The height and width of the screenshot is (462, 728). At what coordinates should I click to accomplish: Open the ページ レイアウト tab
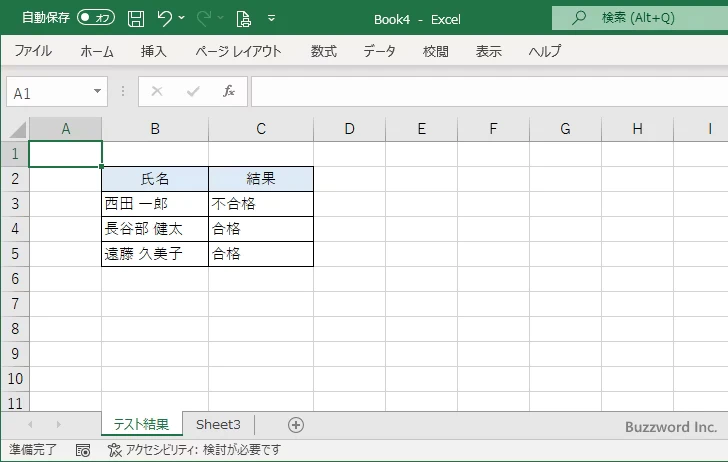tap(238, 51)
